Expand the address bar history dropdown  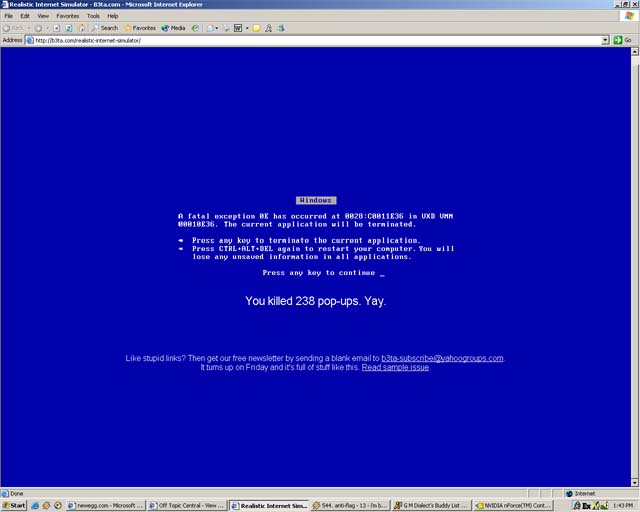(x=605, y=40)
